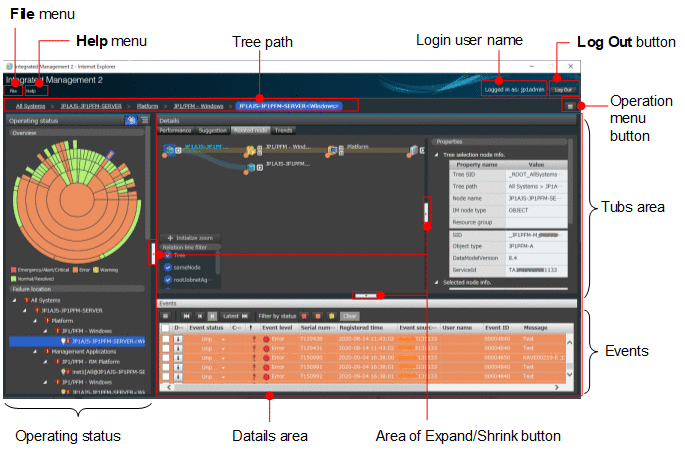Click Initialize zoom button
685x452 pixels.
click(x=190, y=238)
